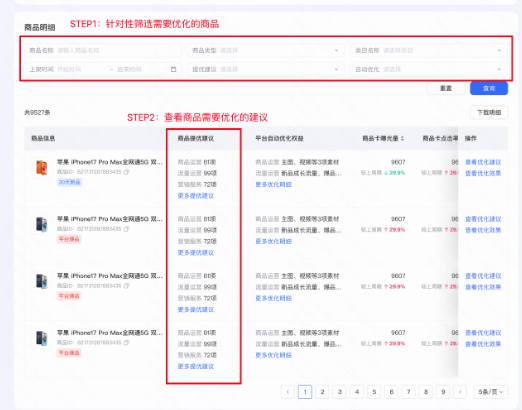Go to page 8
This screenshot has height=410, width=522.
click(x=426, y=392)
